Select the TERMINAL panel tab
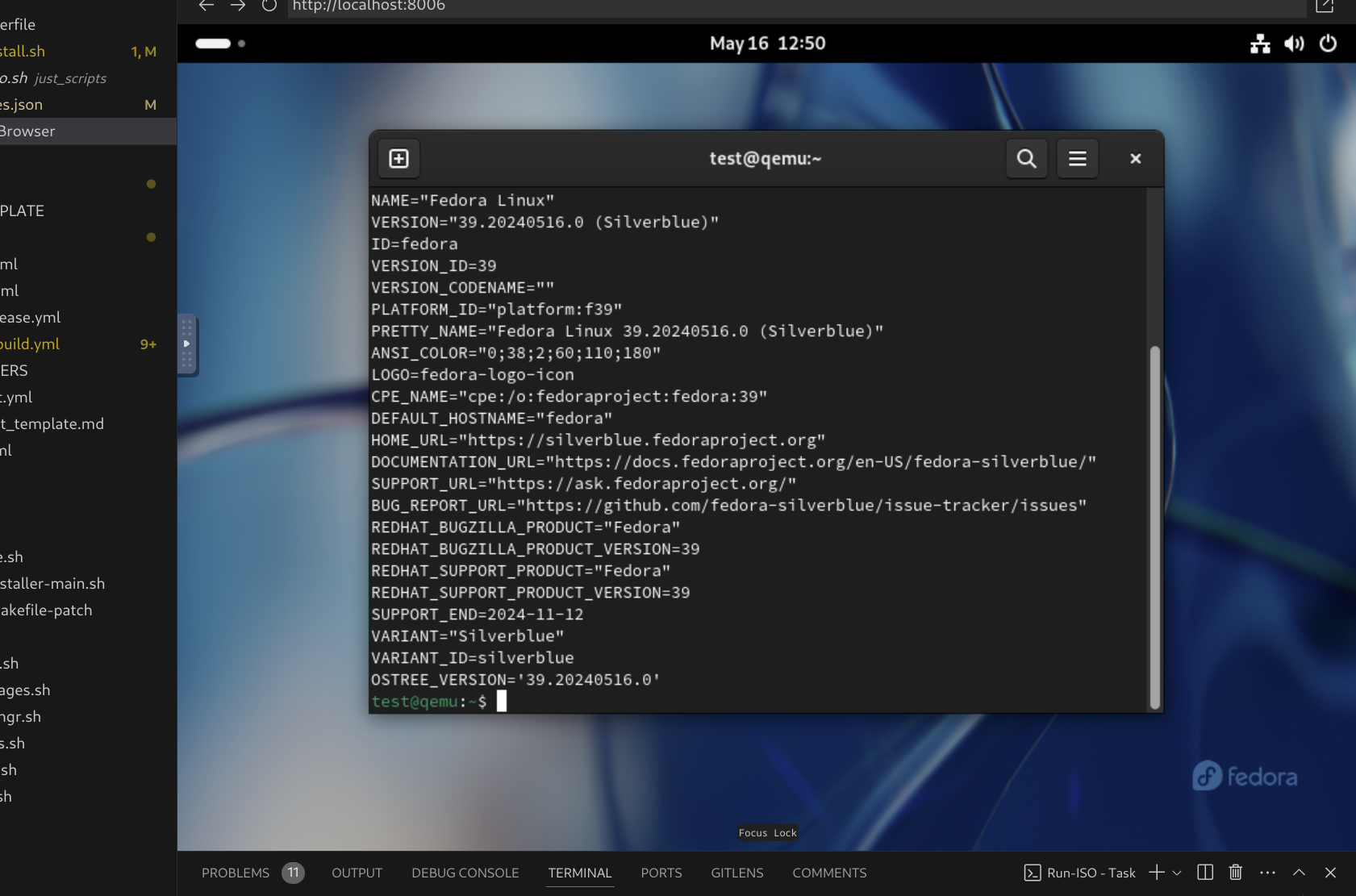Viewport: 1356px width, 896px height. pos(580,873)
